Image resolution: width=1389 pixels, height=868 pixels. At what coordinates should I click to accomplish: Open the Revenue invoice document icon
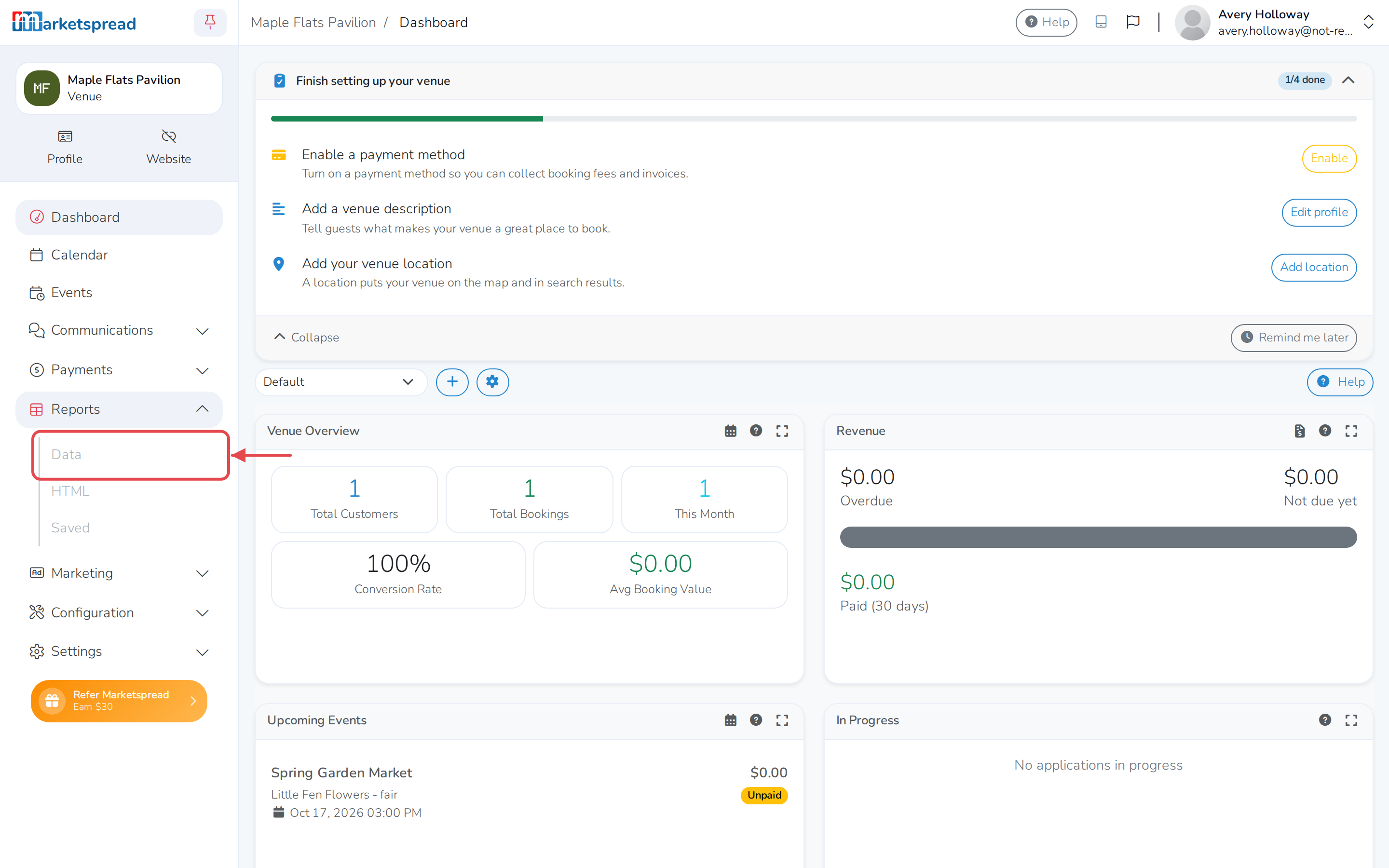pos(1299,431)
